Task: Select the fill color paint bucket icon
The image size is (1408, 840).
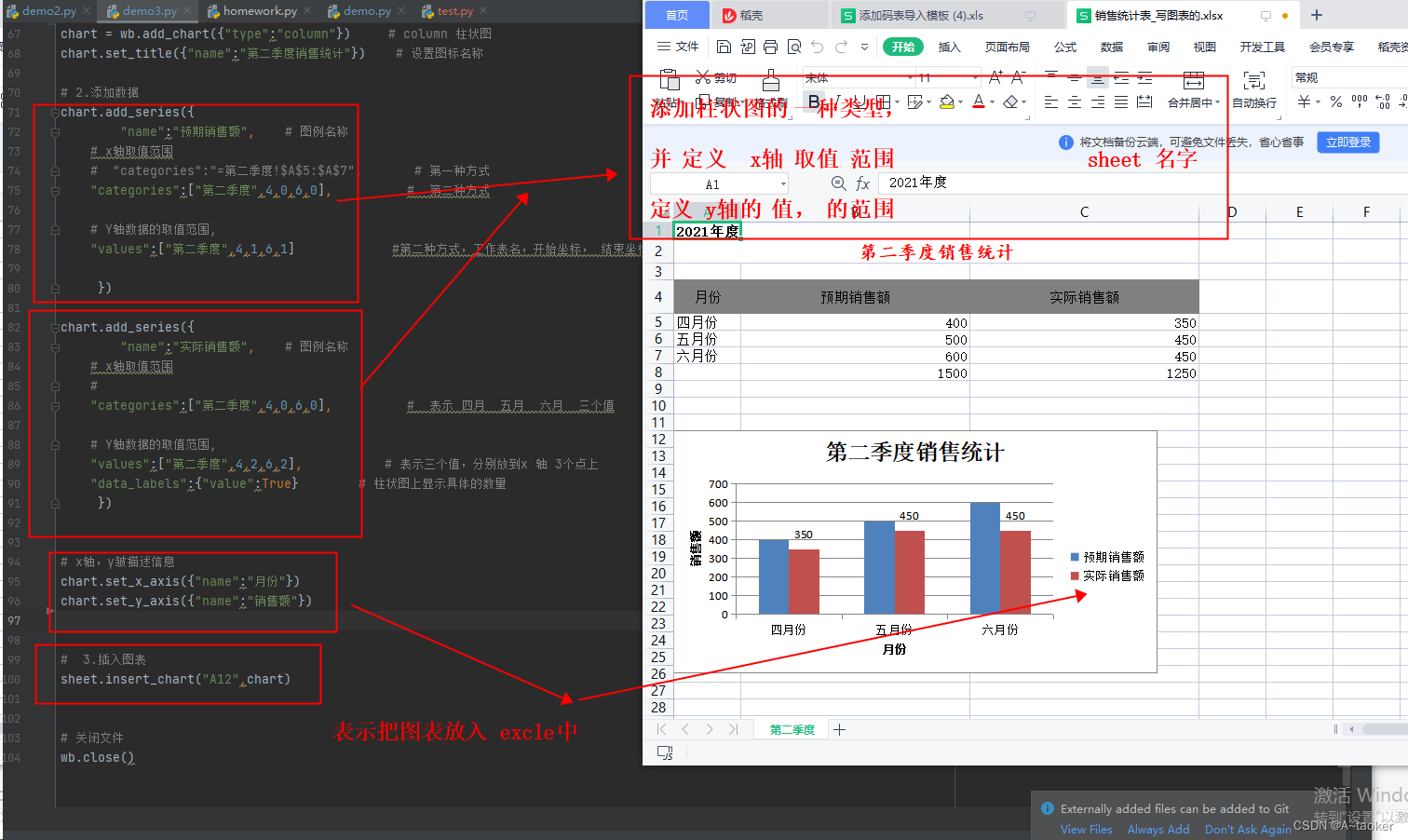Action: pos(947,101)
